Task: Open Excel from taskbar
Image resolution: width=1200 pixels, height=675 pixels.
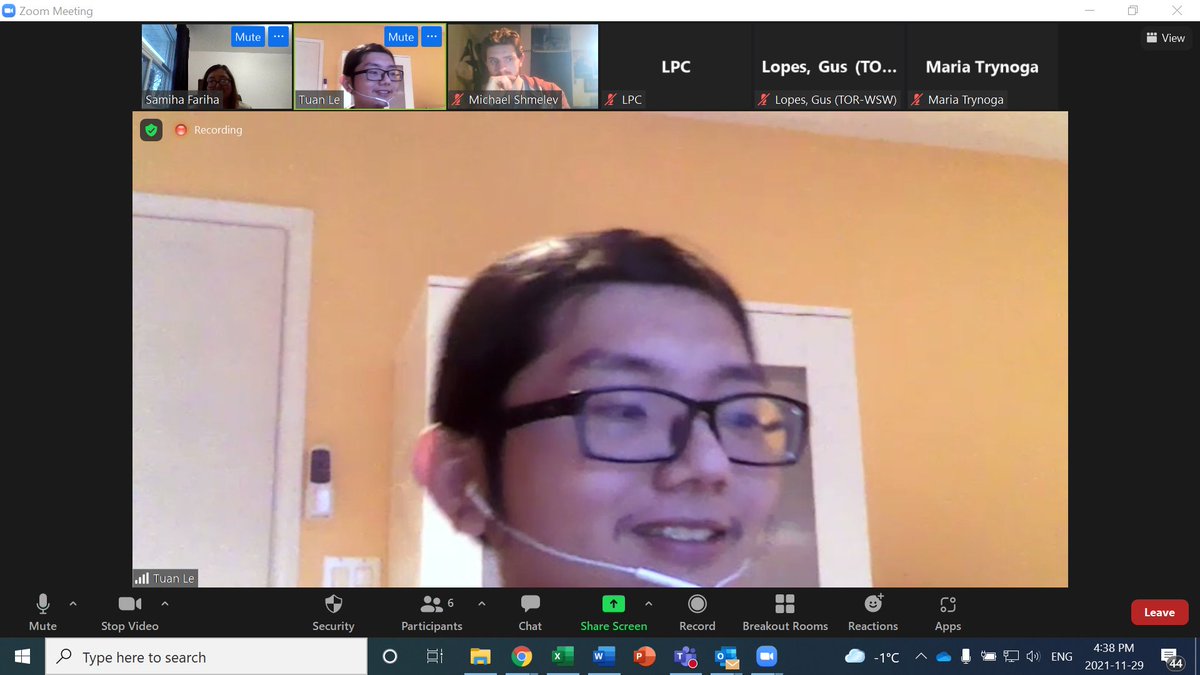Action: tap(562, 657)
